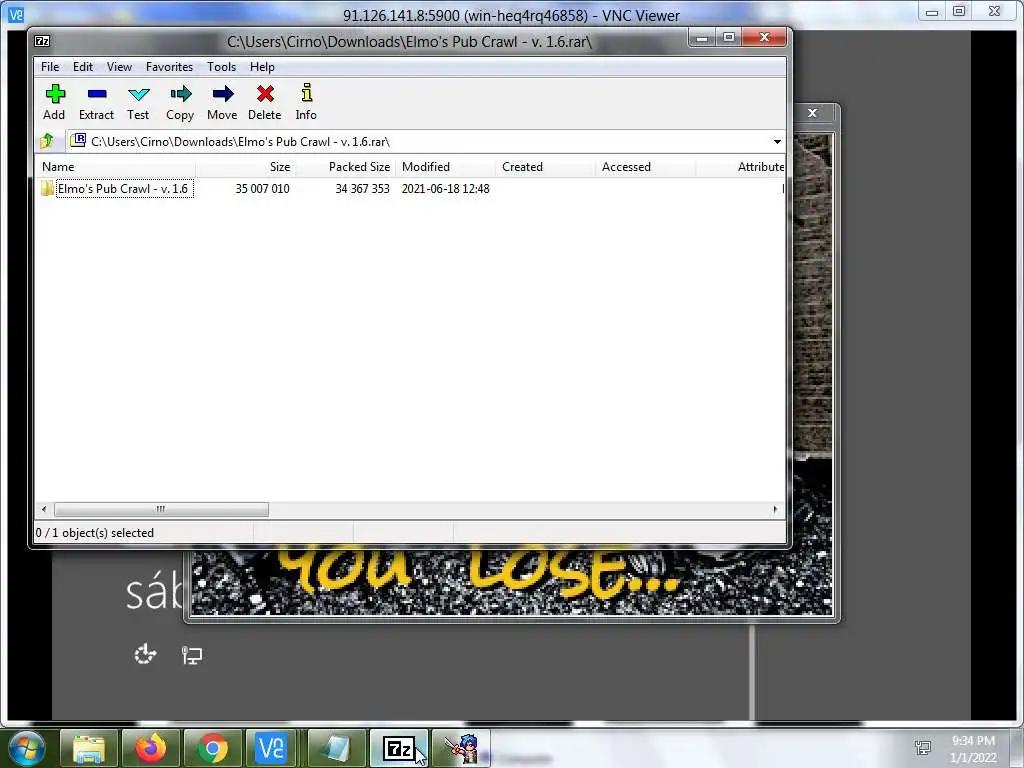Viewport: 1024px width, 768px height.
Task: Click the 7-Zip taskbar button
Action: (398, 748)
